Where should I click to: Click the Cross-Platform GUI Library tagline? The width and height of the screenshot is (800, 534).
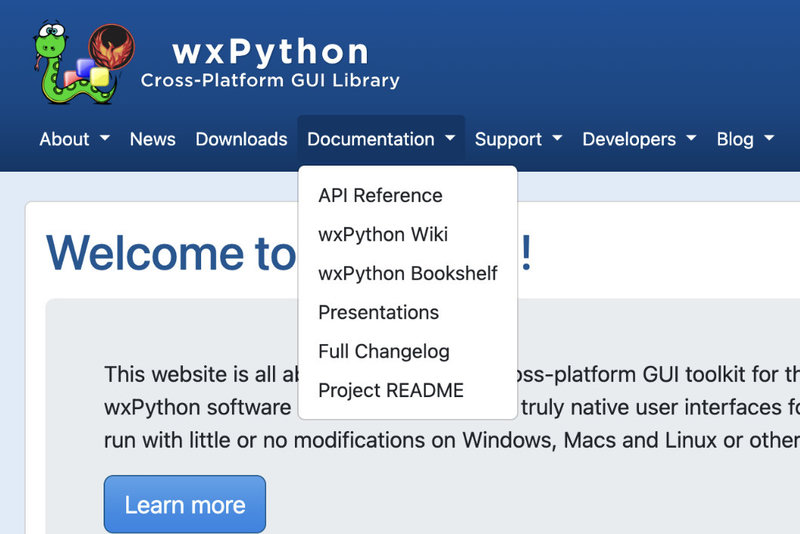point(270,81)
